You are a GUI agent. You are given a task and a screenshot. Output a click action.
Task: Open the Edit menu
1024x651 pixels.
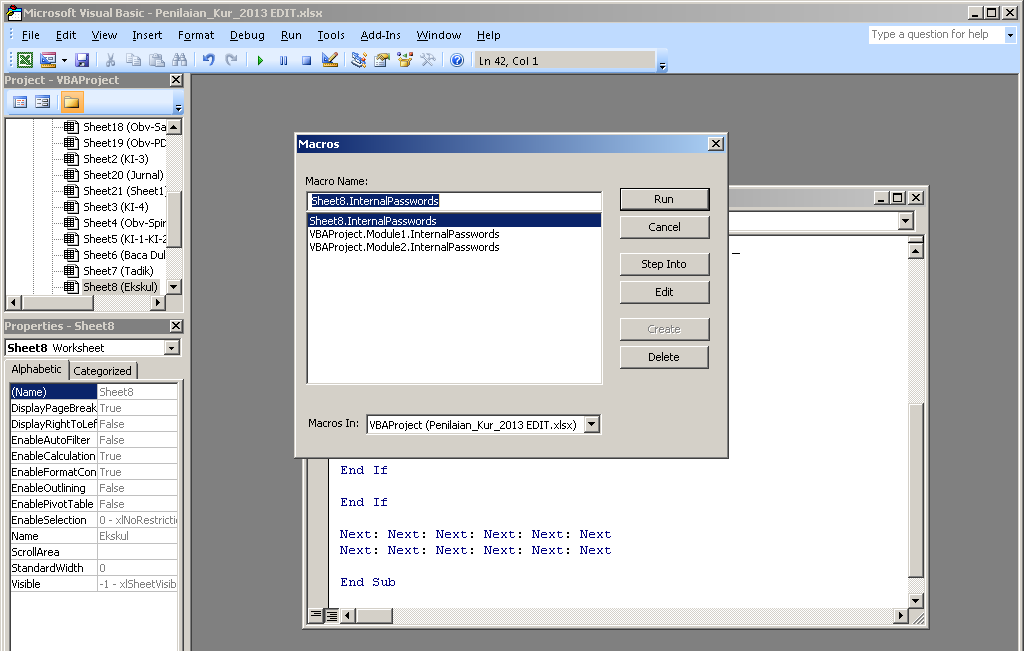65,35
